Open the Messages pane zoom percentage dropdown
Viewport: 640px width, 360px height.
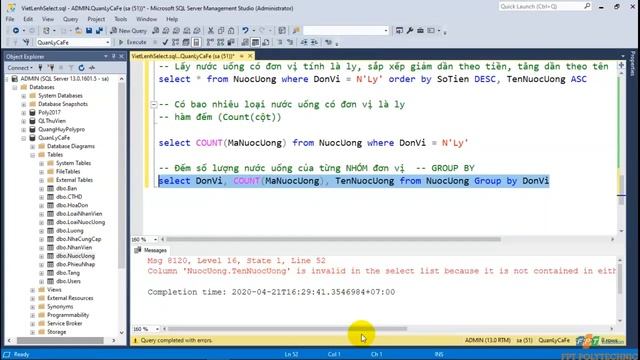[x=157, y=329]
